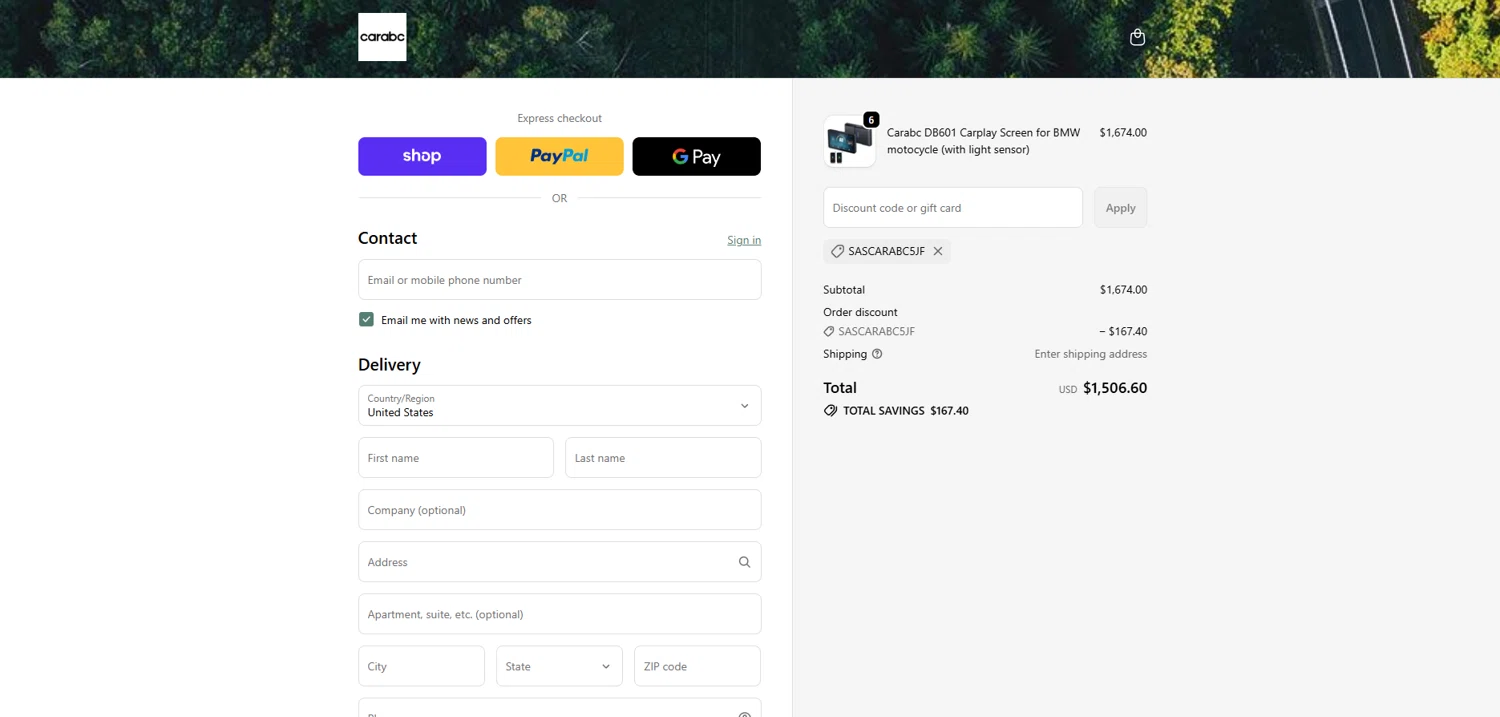Click the ZIP code field
The height and width of the screenshot is (717, 1500).
pyautogui.click(x=697, y=666)
